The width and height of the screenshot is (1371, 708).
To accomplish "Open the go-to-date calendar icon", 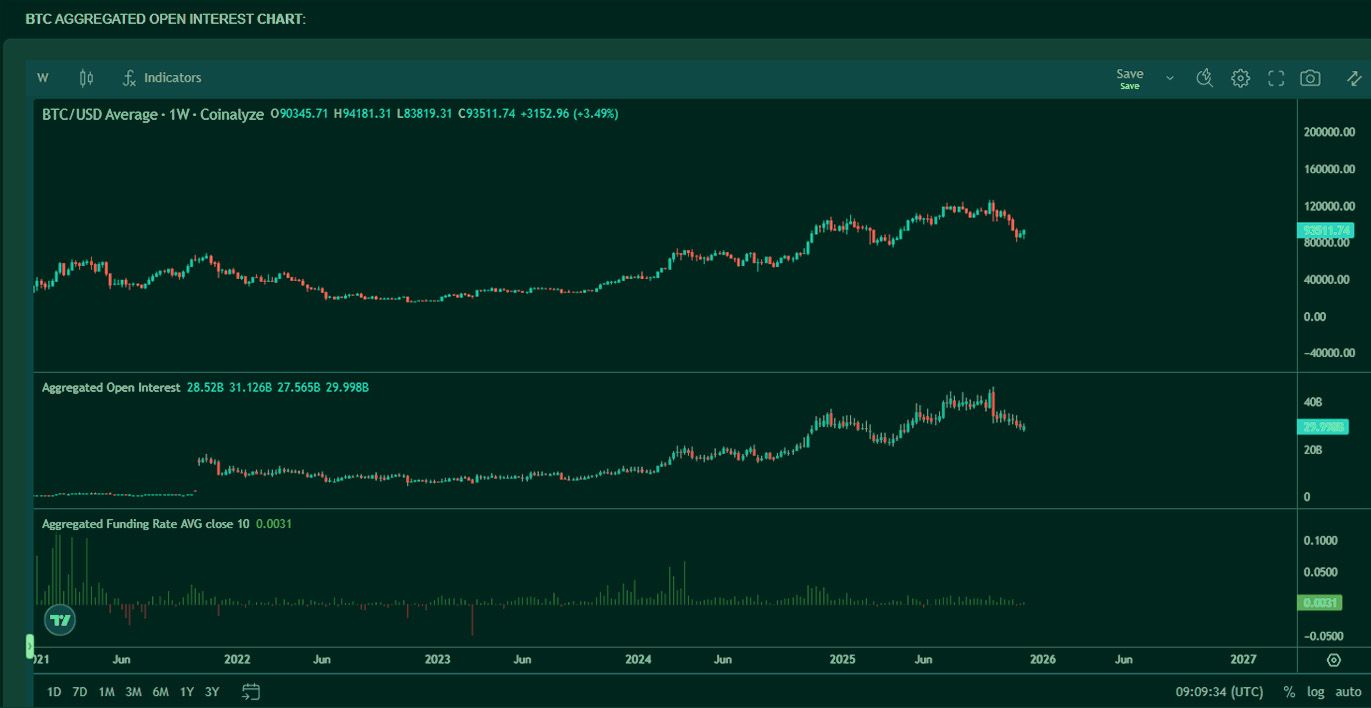I will (251, 691).
